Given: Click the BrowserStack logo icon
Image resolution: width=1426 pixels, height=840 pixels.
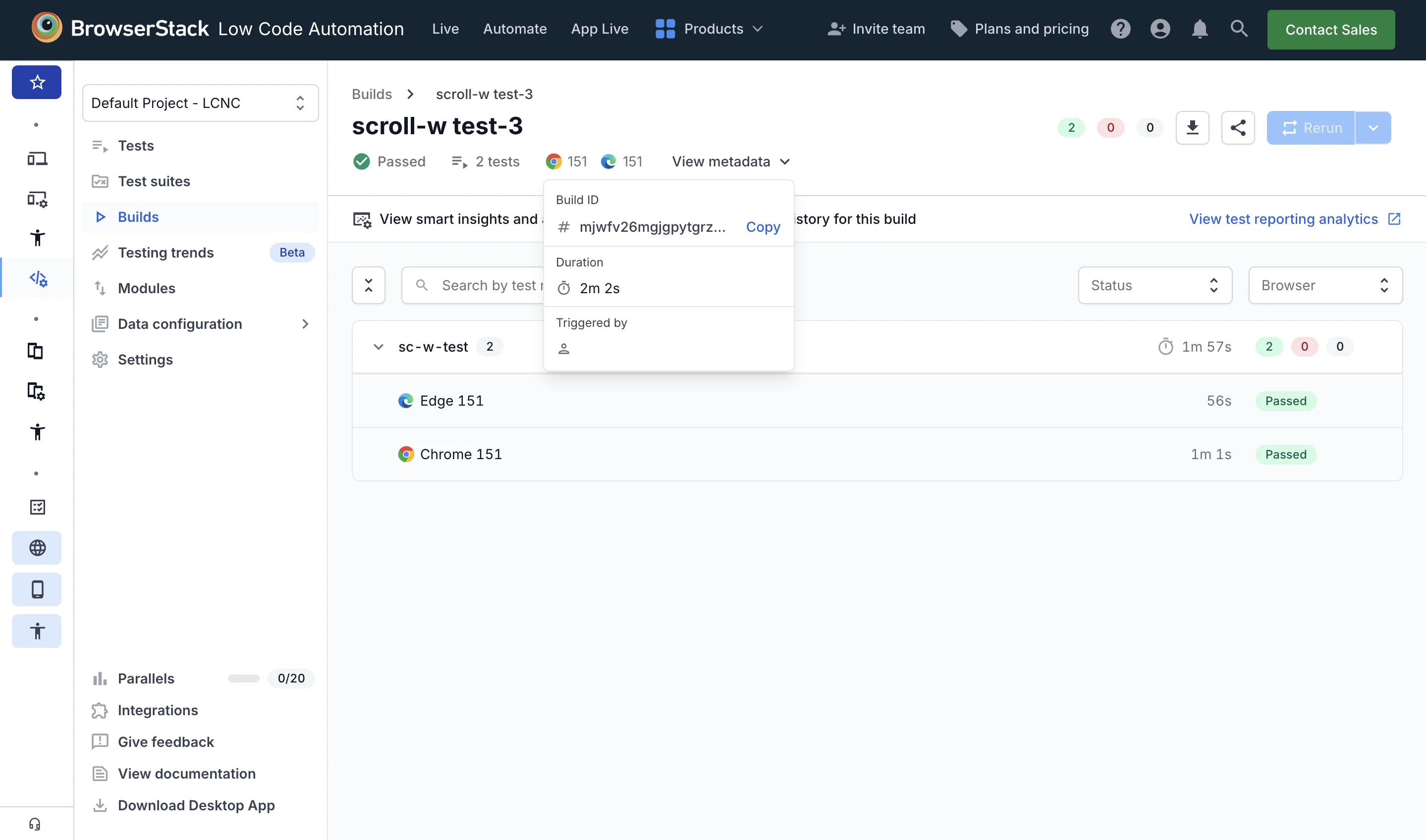Looking at the screenshot, I should click(x=47, y=28).
